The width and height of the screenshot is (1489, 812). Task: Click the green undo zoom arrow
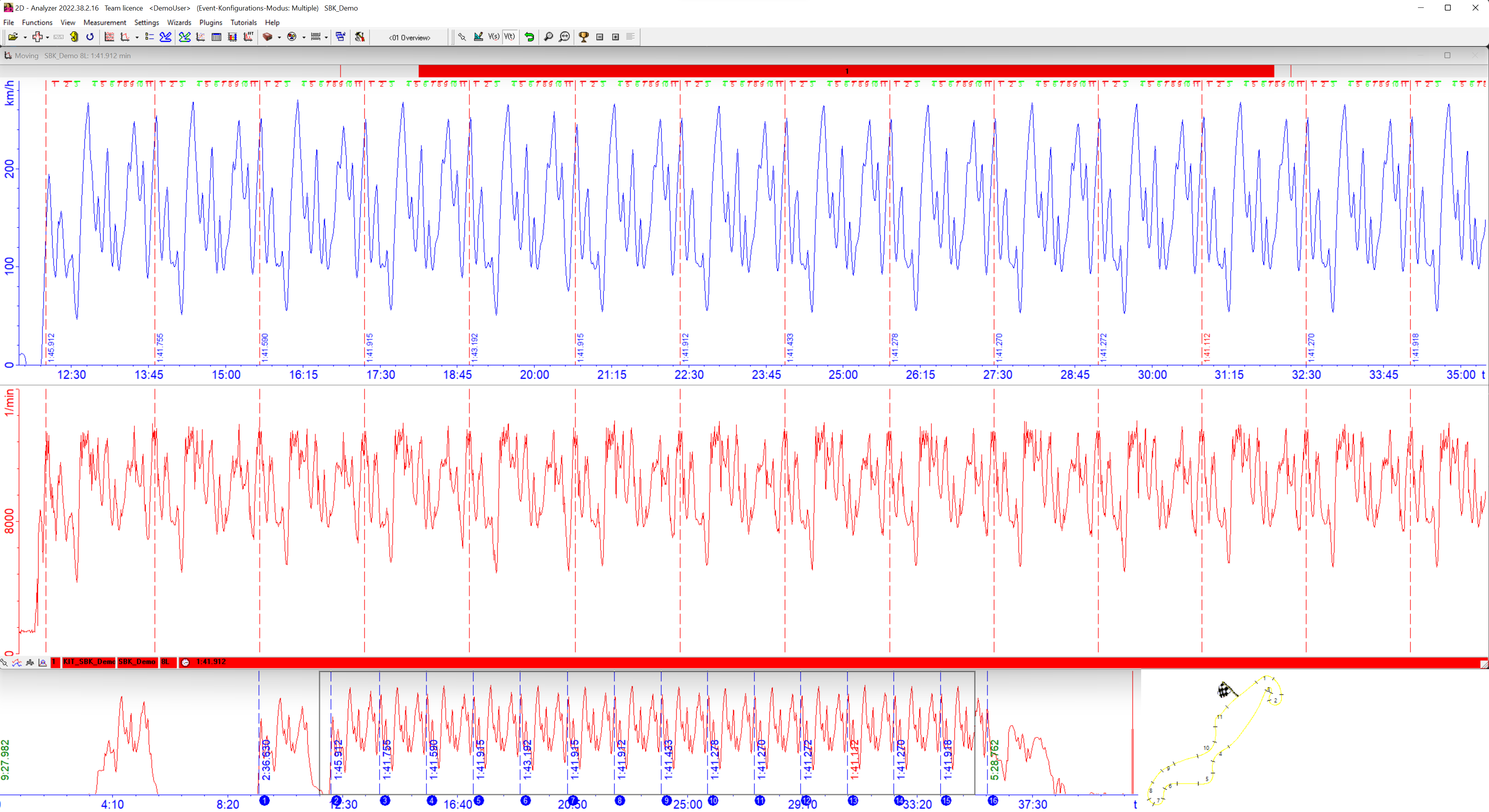529,37
